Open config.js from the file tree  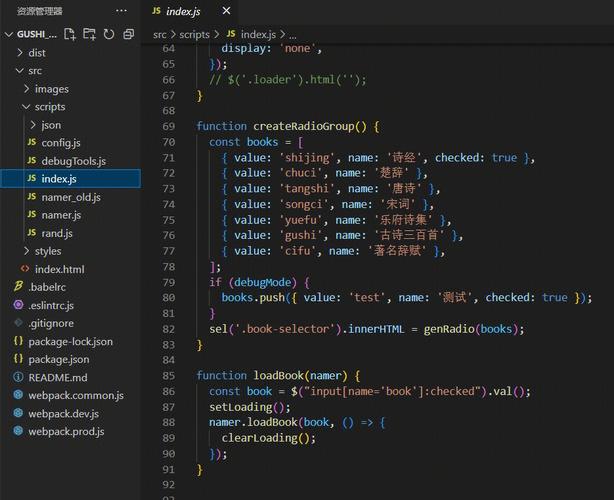(61, 143)
